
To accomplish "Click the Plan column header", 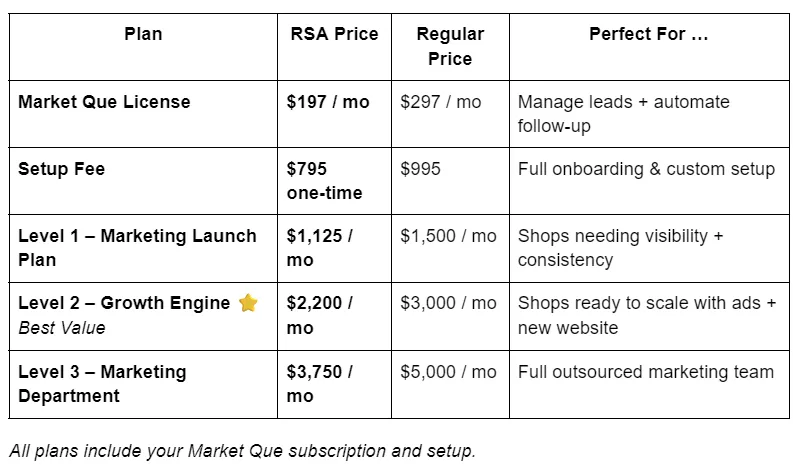I will (x=143, y=34).
